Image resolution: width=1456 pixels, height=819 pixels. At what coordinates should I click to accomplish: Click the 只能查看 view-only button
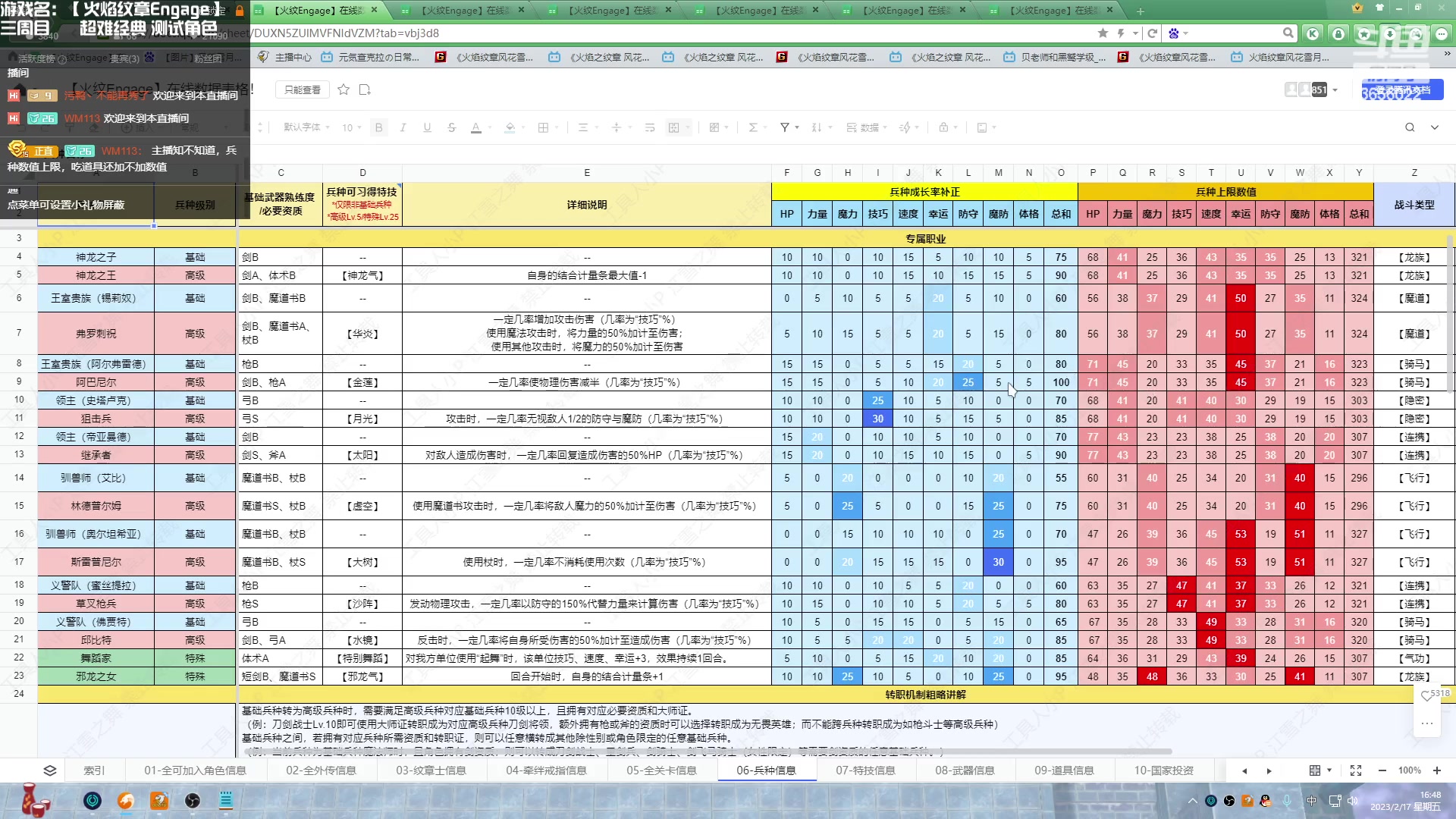pos(302,89)
